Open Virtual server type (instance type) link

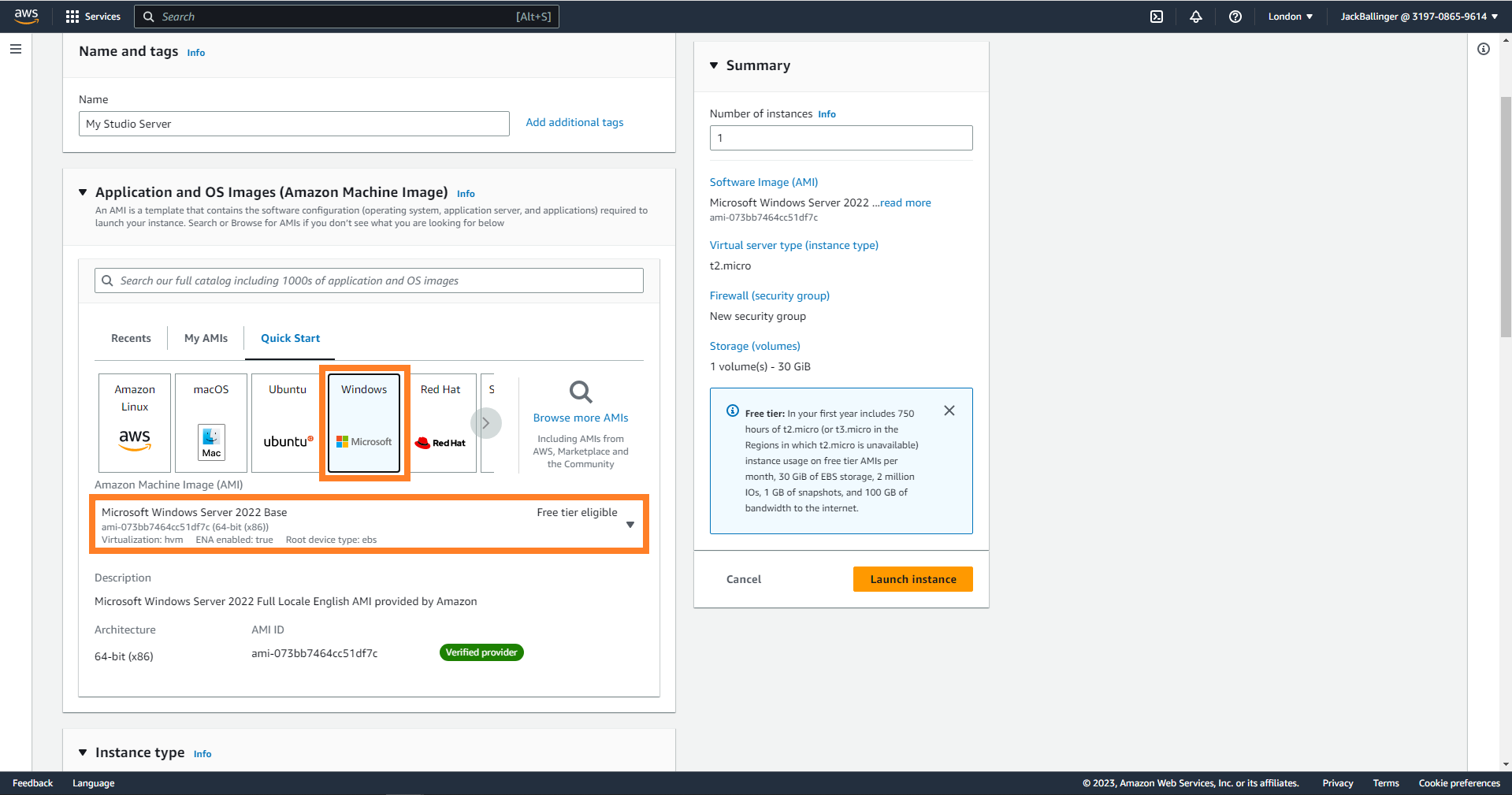(x=794, y=245)
